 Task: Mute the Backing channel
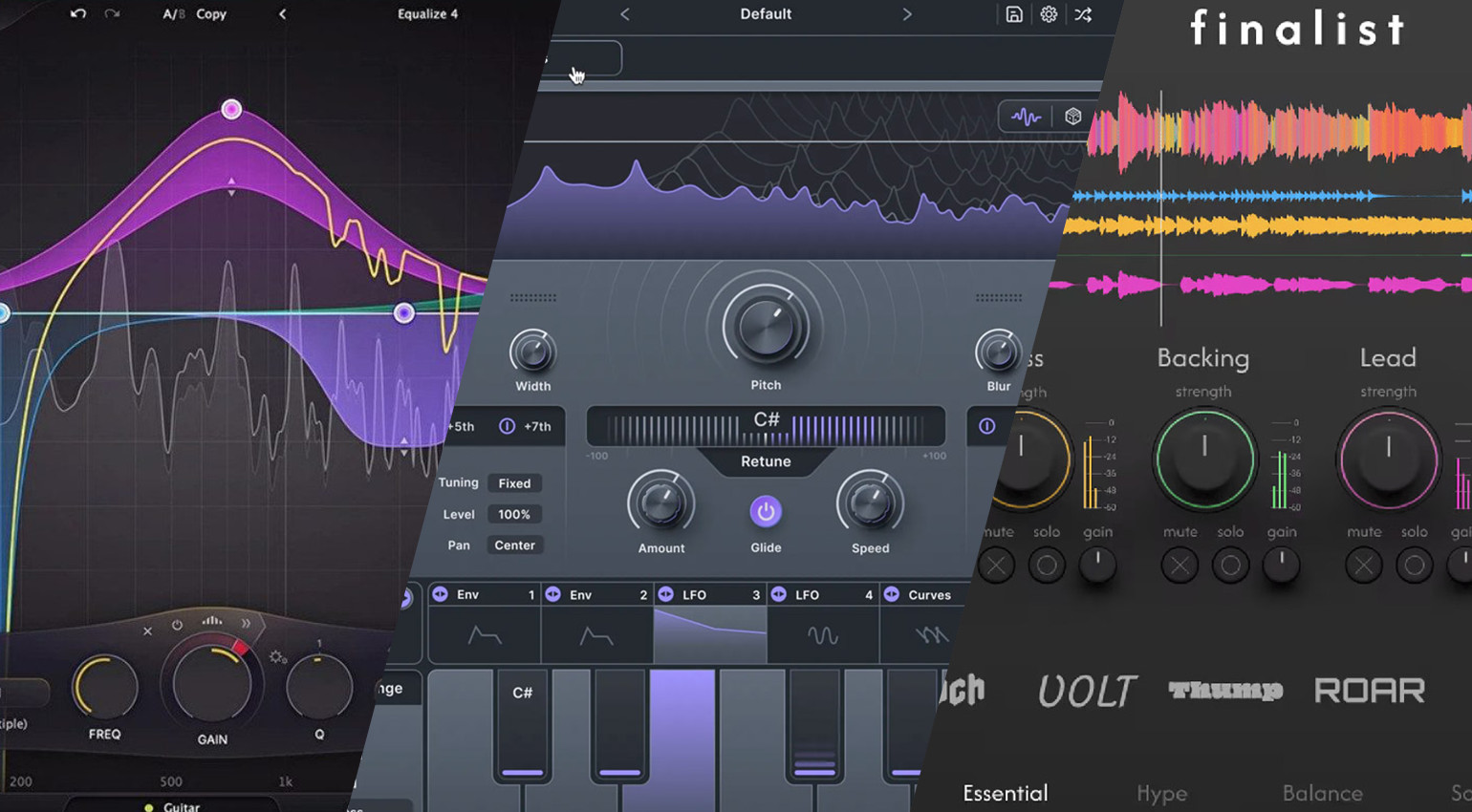(1179, 566)
